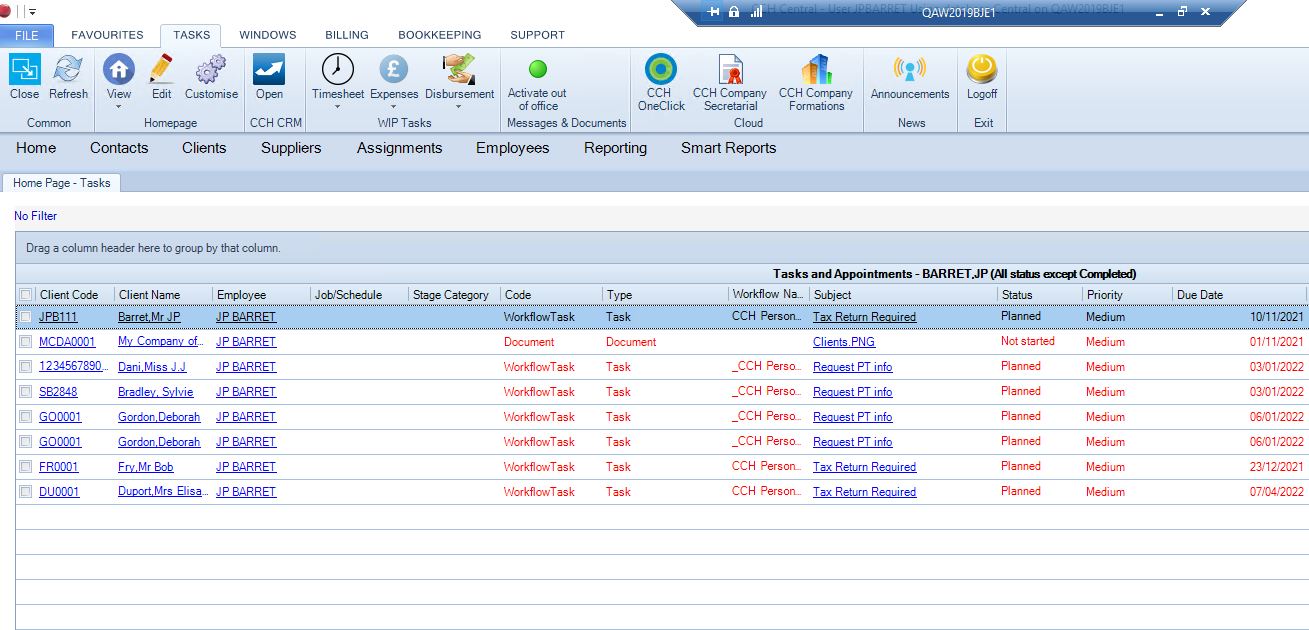This screenshot has height=630, width=1309.
Task: Click the signal strength icon in session bar
Action: pyautogui.click(x=756, y=12)
